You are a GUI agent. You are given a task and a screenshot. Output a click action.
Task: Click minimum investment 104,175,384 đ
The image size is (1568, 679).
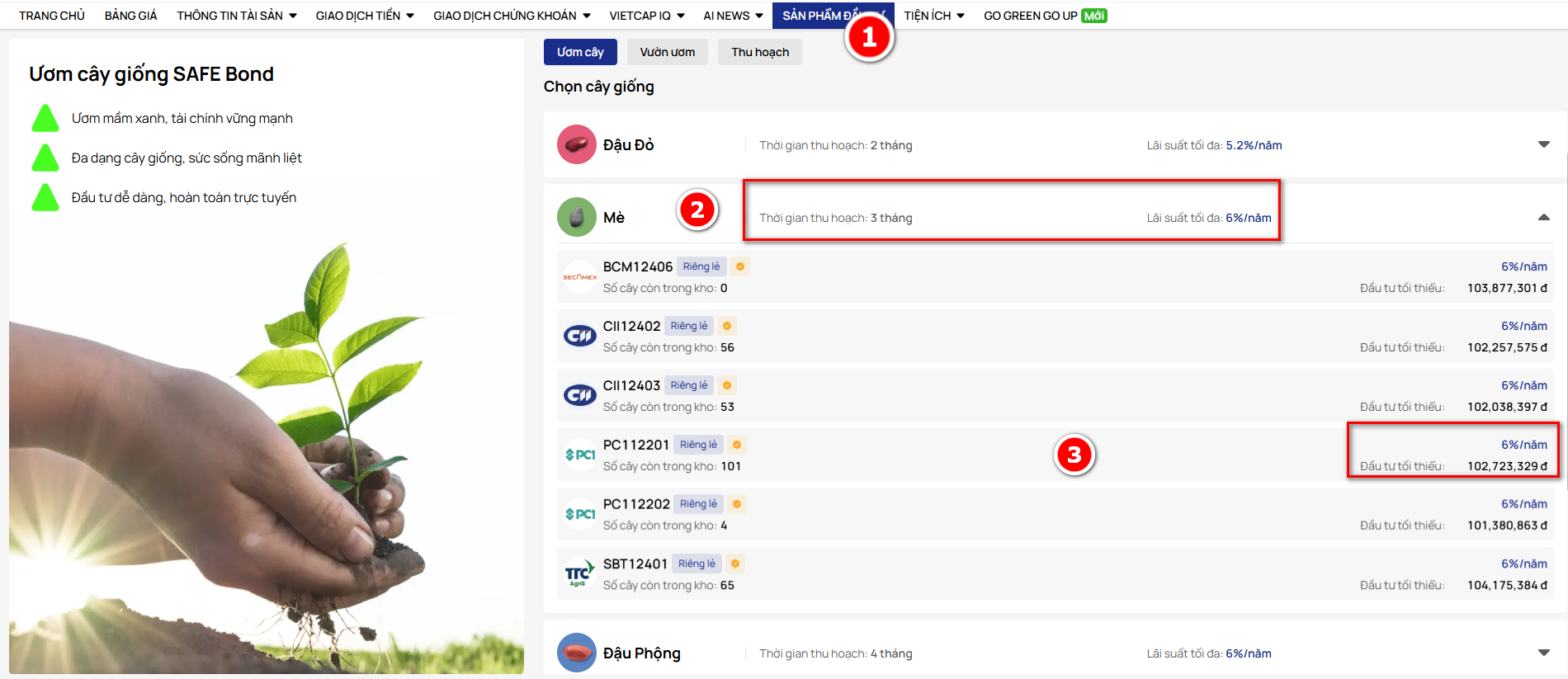click(1507, 585)
